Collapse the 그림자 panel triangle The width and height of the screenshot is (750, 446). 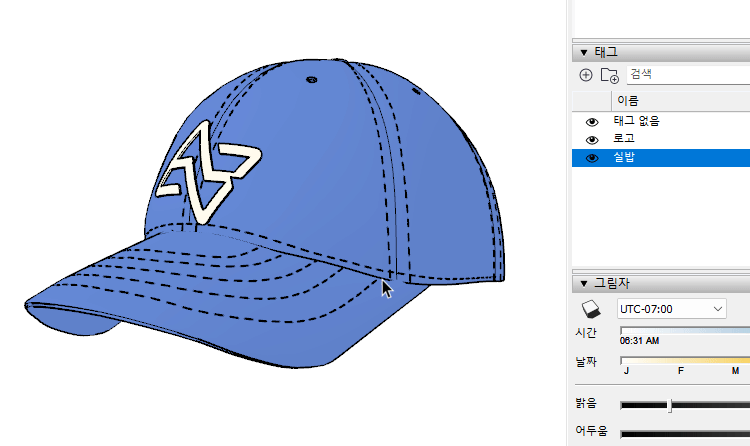[x=584, y=284]
